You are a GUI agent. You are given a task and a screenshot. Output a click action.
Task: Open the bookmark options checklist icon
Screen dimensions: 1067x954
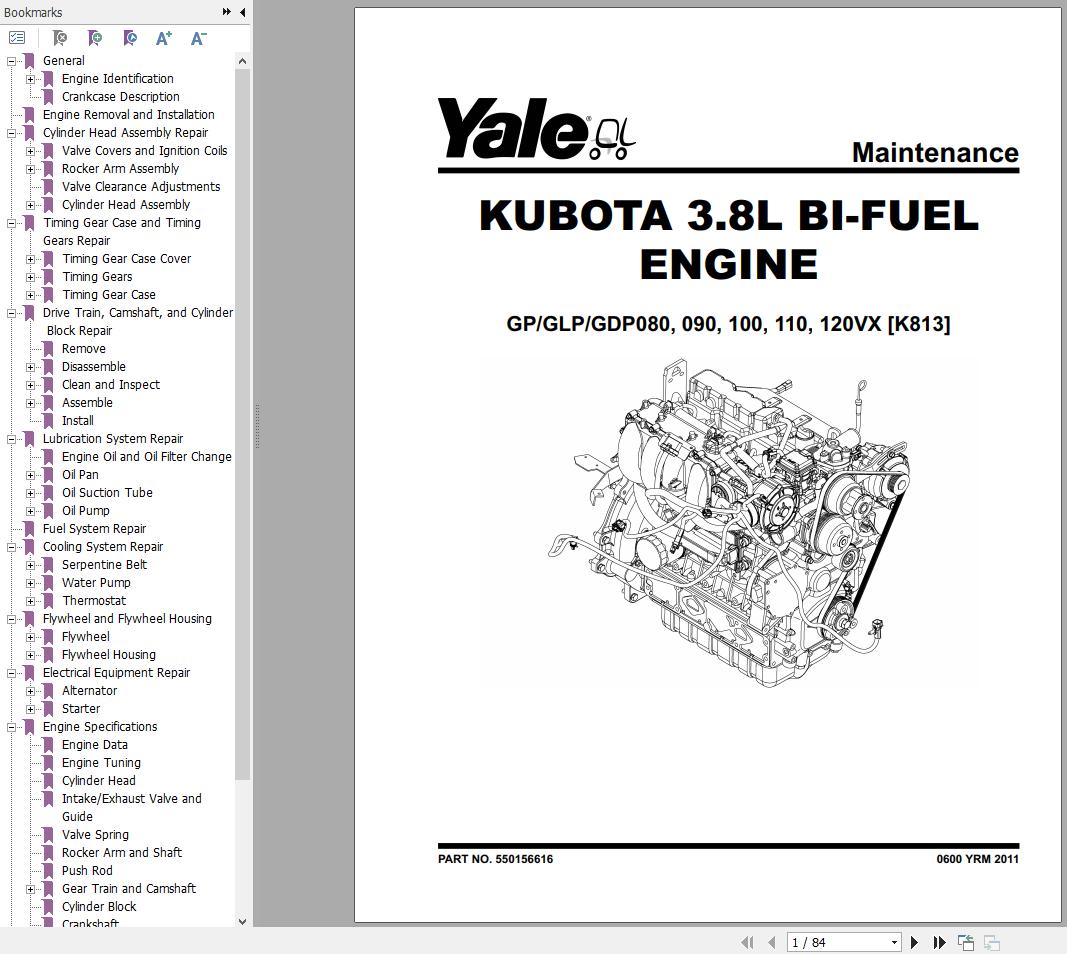17,39
